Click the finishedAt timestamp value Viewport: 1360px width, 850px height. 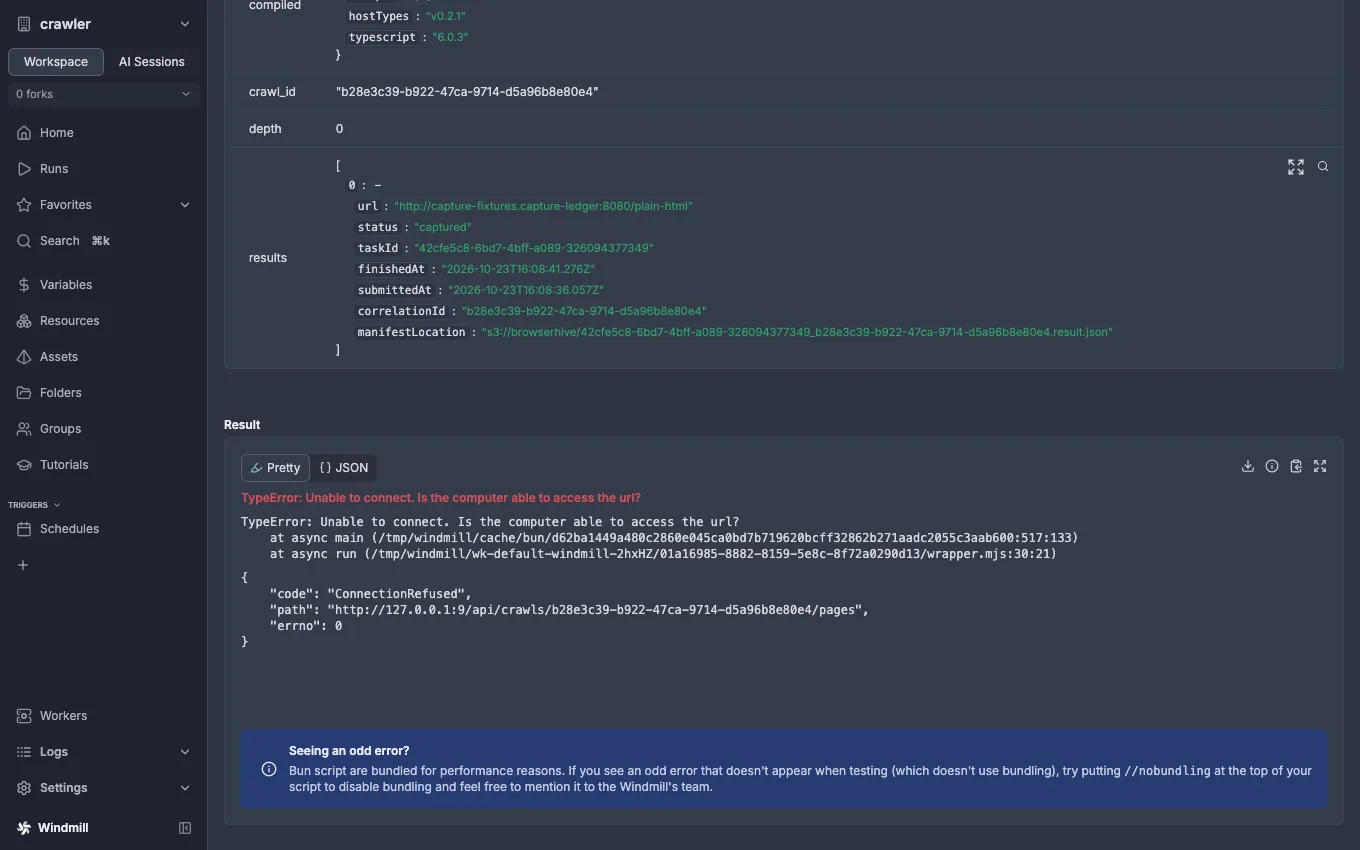518,269
